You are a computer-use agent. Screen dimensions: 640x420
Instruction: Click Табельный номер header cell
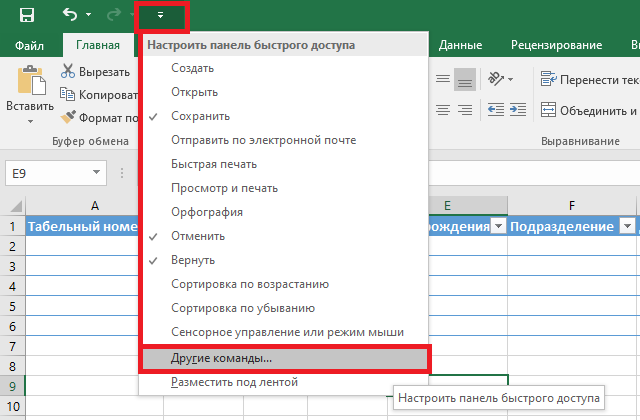82,226
